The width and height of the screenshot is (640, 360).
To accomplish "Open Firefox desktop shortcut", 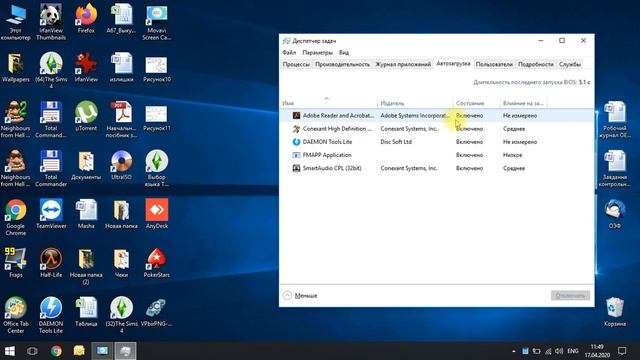I will 86,19.
